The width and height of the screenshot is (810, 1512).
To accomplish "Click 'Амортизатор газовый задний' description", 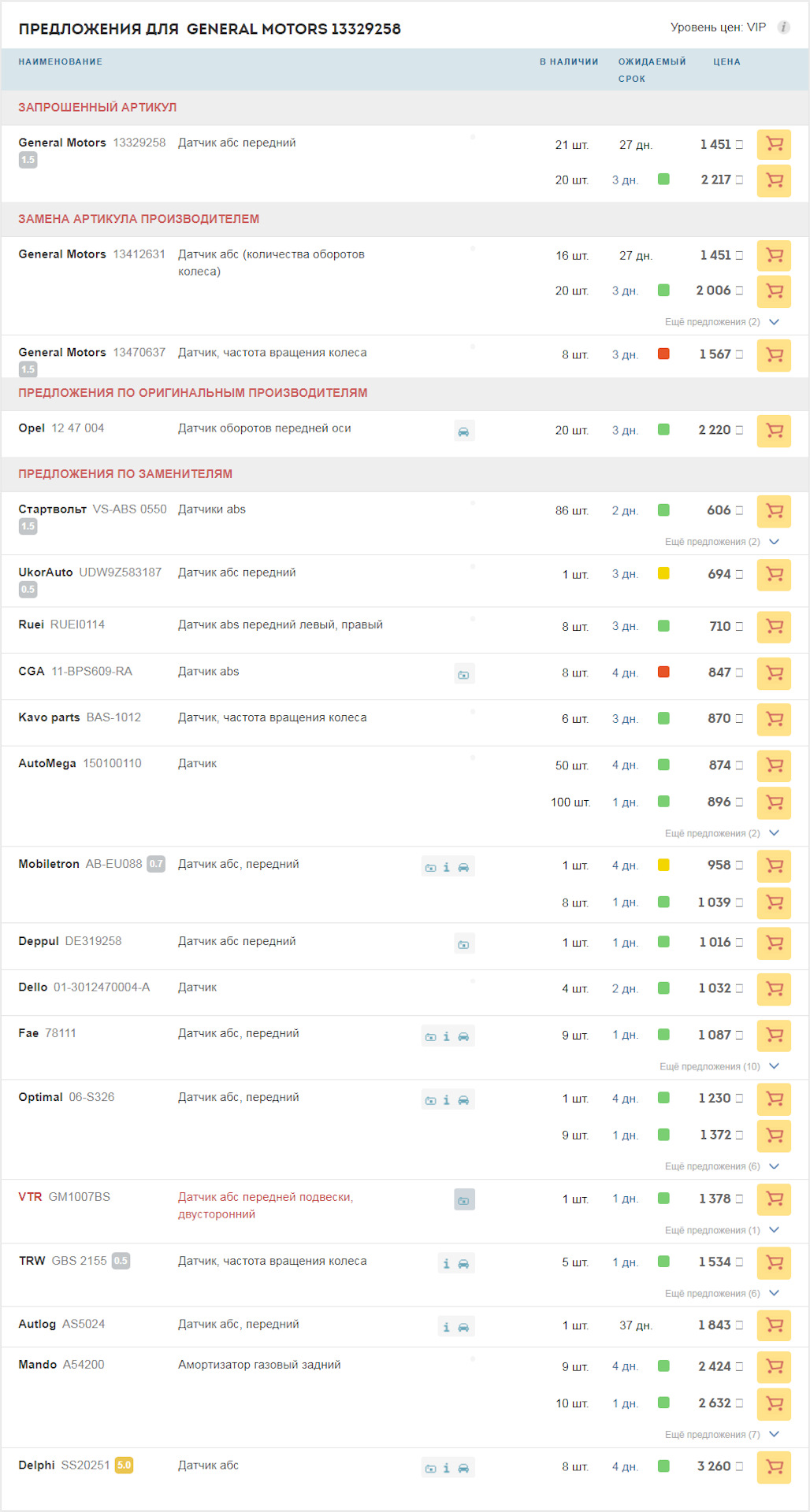I will [x=259, y=1365].
